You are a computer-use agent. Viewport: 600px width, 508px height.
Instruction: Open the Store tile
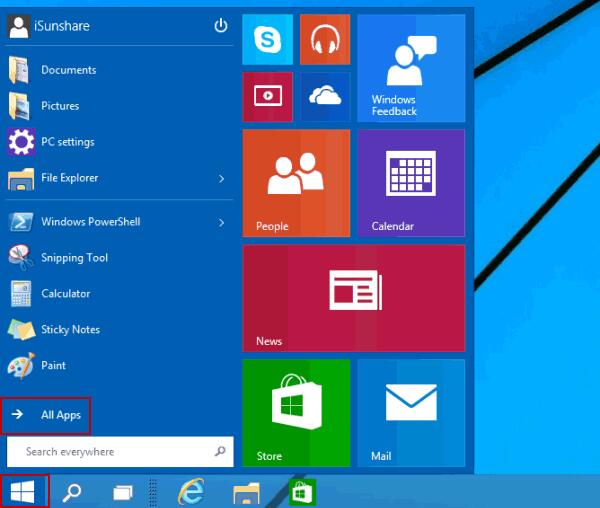pos(296,413)
